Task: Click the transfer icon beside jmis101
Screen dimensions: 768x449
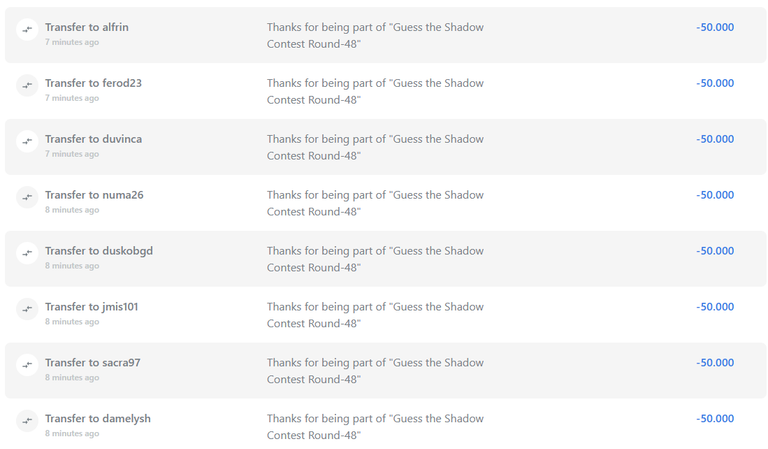Action: point(27,308)
